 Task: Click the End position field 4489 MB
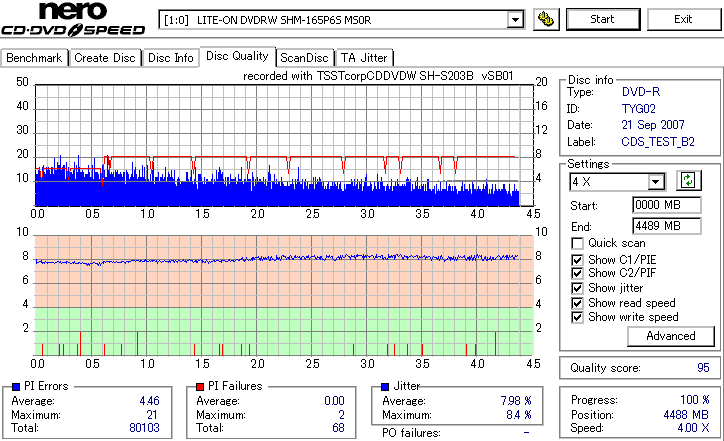(667, 226)
